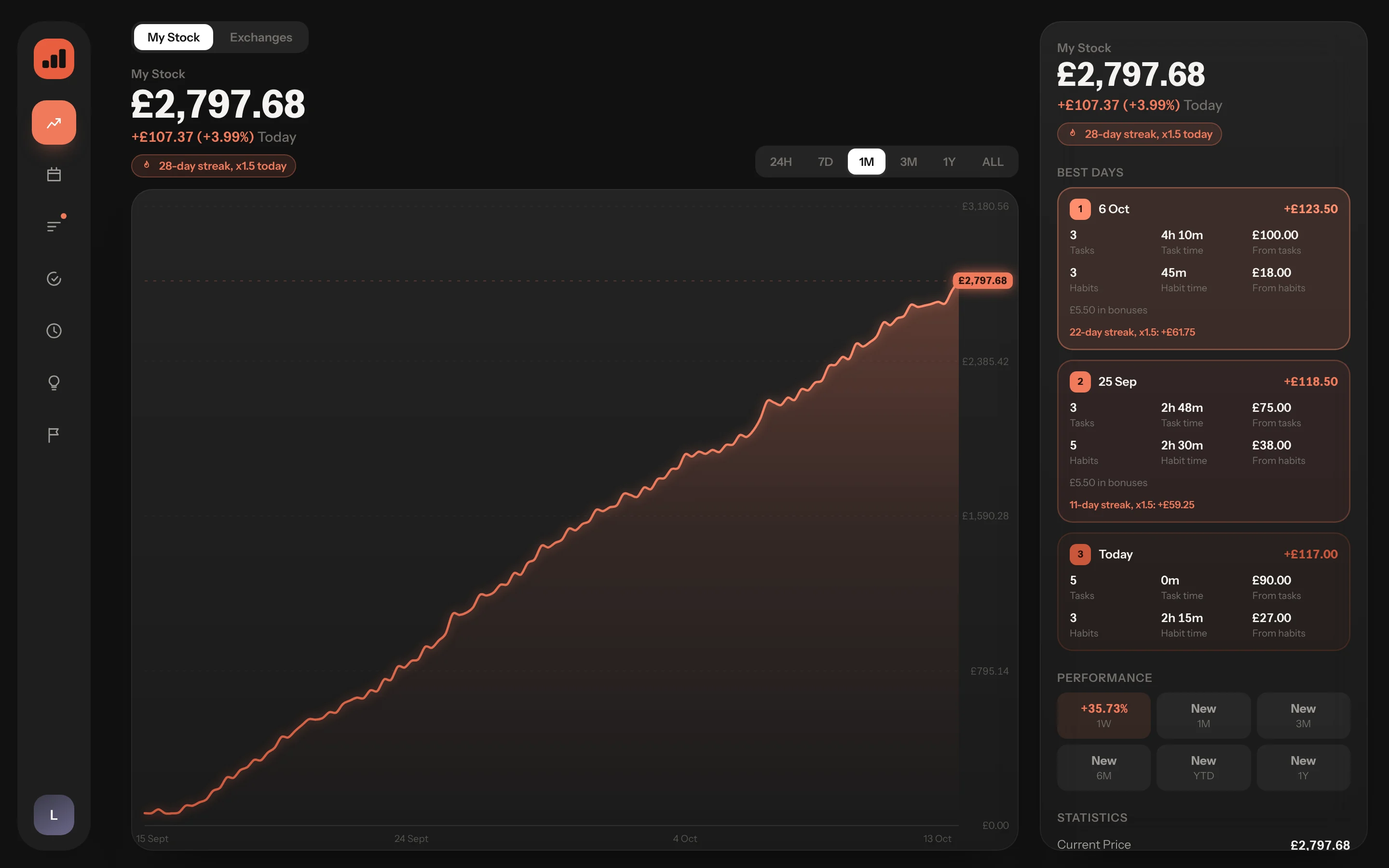The height and width of the screenshot is (868, 1389).
Task: Click £90.00 from tasks on Today card
Action: (x=1271, y=581)
